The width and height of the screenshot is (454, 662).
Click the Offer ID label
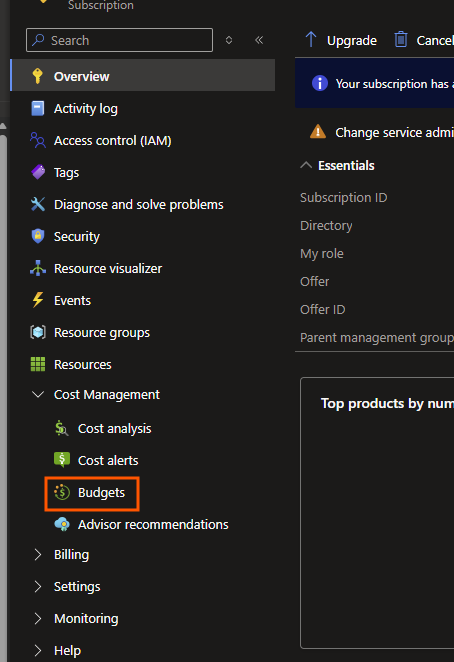[x=322, y=309]
